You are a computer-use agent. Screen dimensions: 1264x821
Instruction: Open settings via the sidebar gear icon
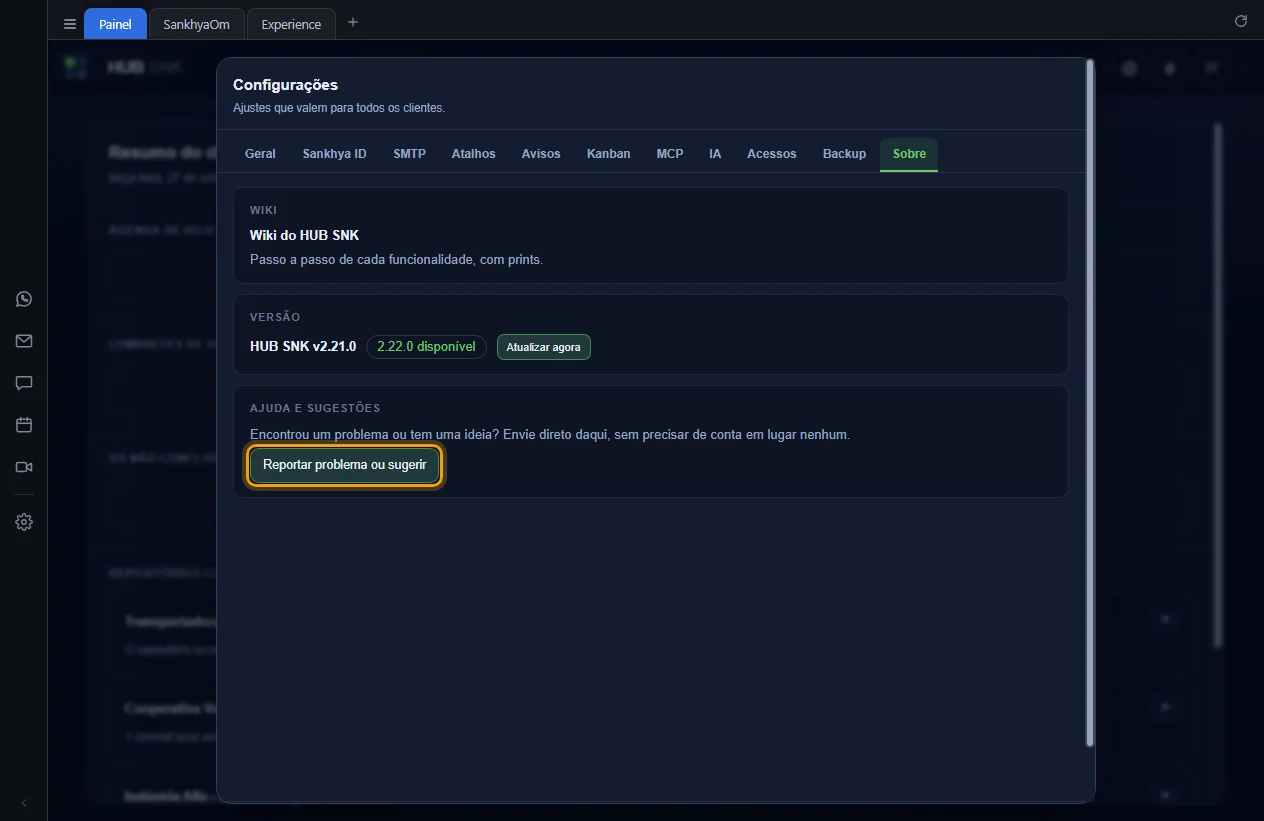point(24,522)
